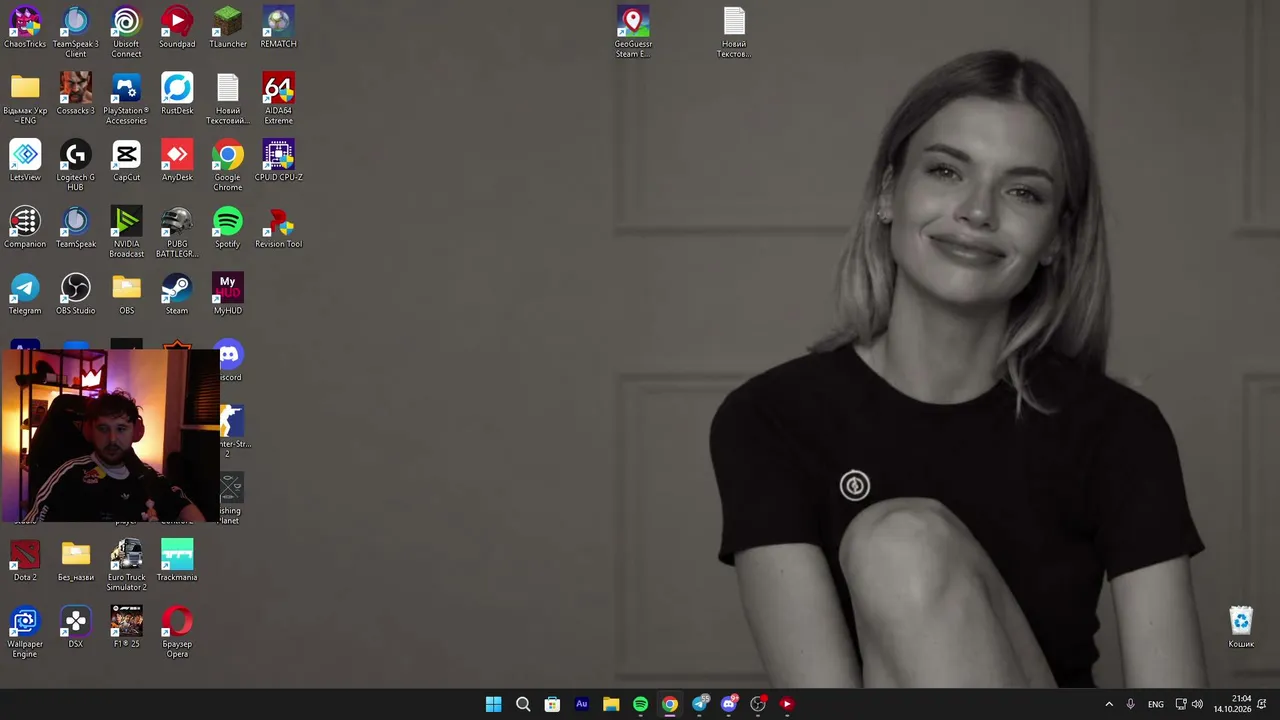Image resolution: width=1280 pixels, height=720 pixels.
Task: Select the Dota 2 desktop icon
Action: click(25, 561)
